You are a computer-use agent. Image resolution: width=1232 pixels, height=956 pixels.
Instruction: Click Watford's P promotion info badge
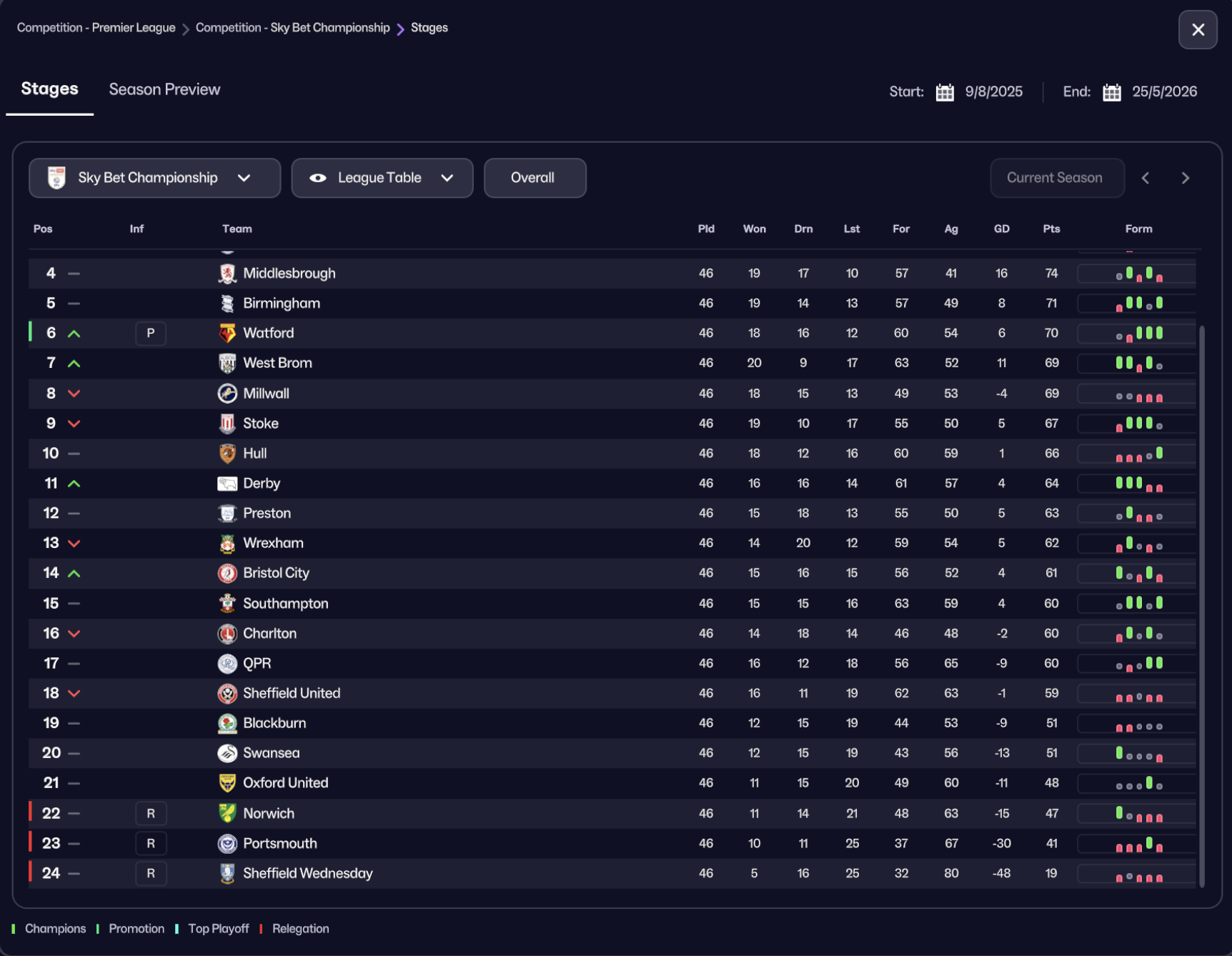click(x=151, y=333)
